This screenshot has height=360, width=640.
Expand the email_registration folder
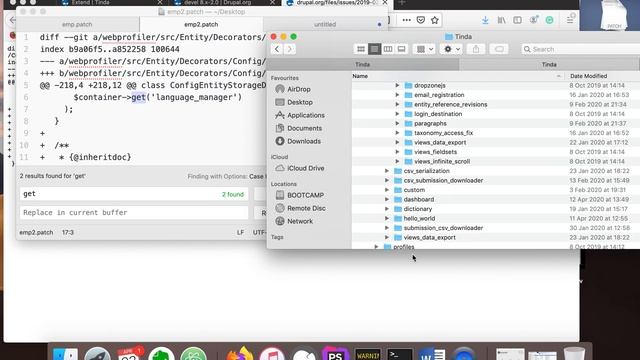click(x=397, y=95)
